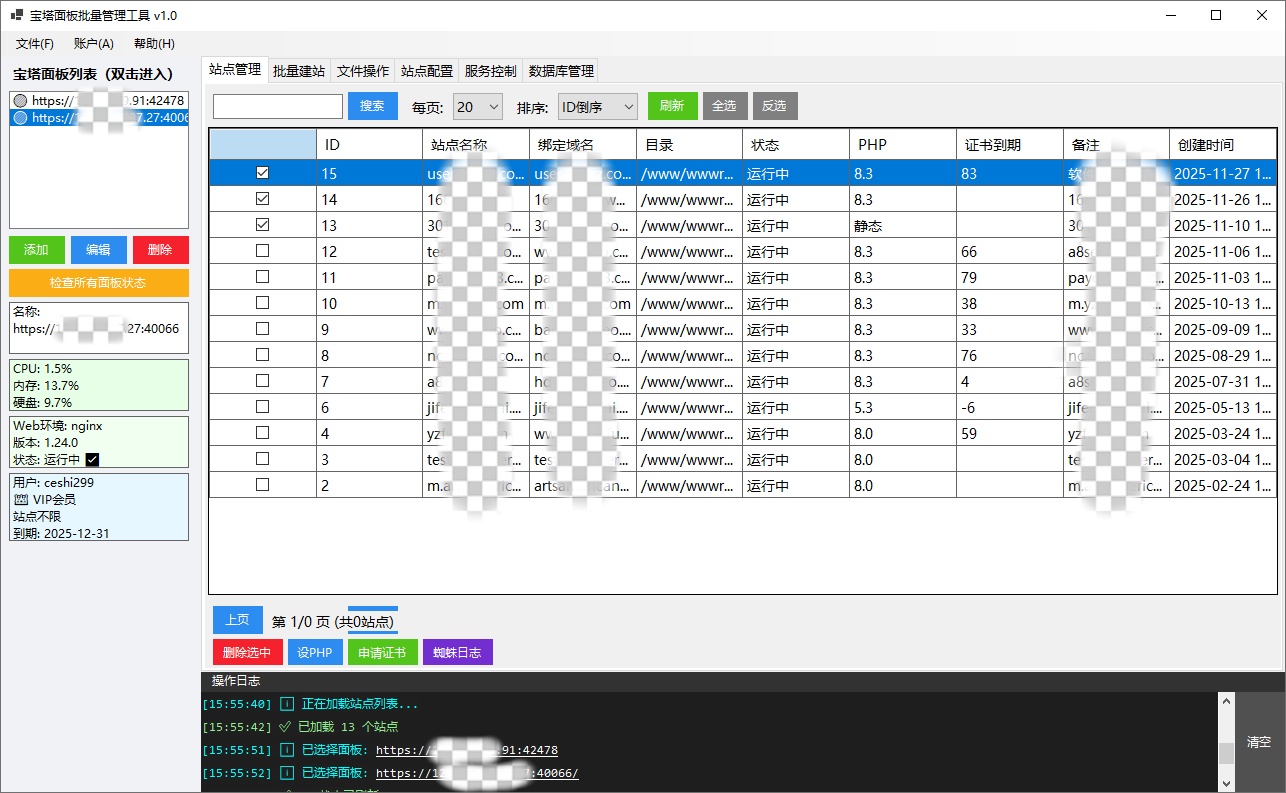1286x793 pixels.
Task: Open the 帮助(H) menu
Action: coord(154,44)
